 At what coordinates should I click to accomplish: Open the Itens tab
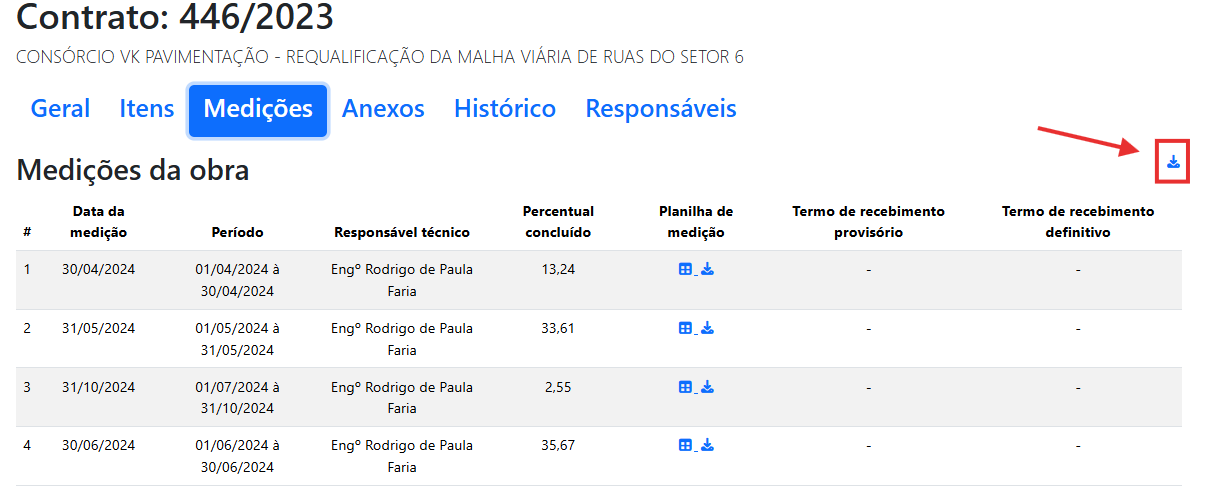click(x=146, y=109)
